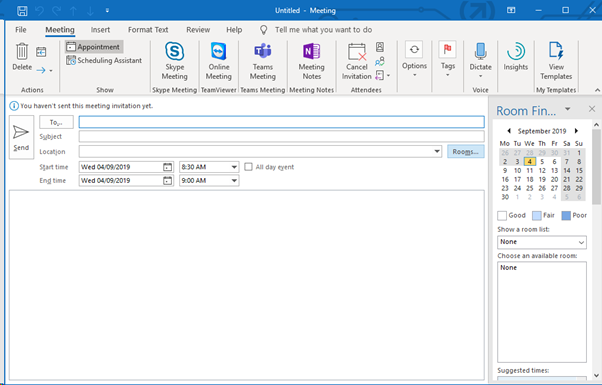Open the Options recurrence menu
This screenshot has height=385, width=602.
click(x=414, y=58)
